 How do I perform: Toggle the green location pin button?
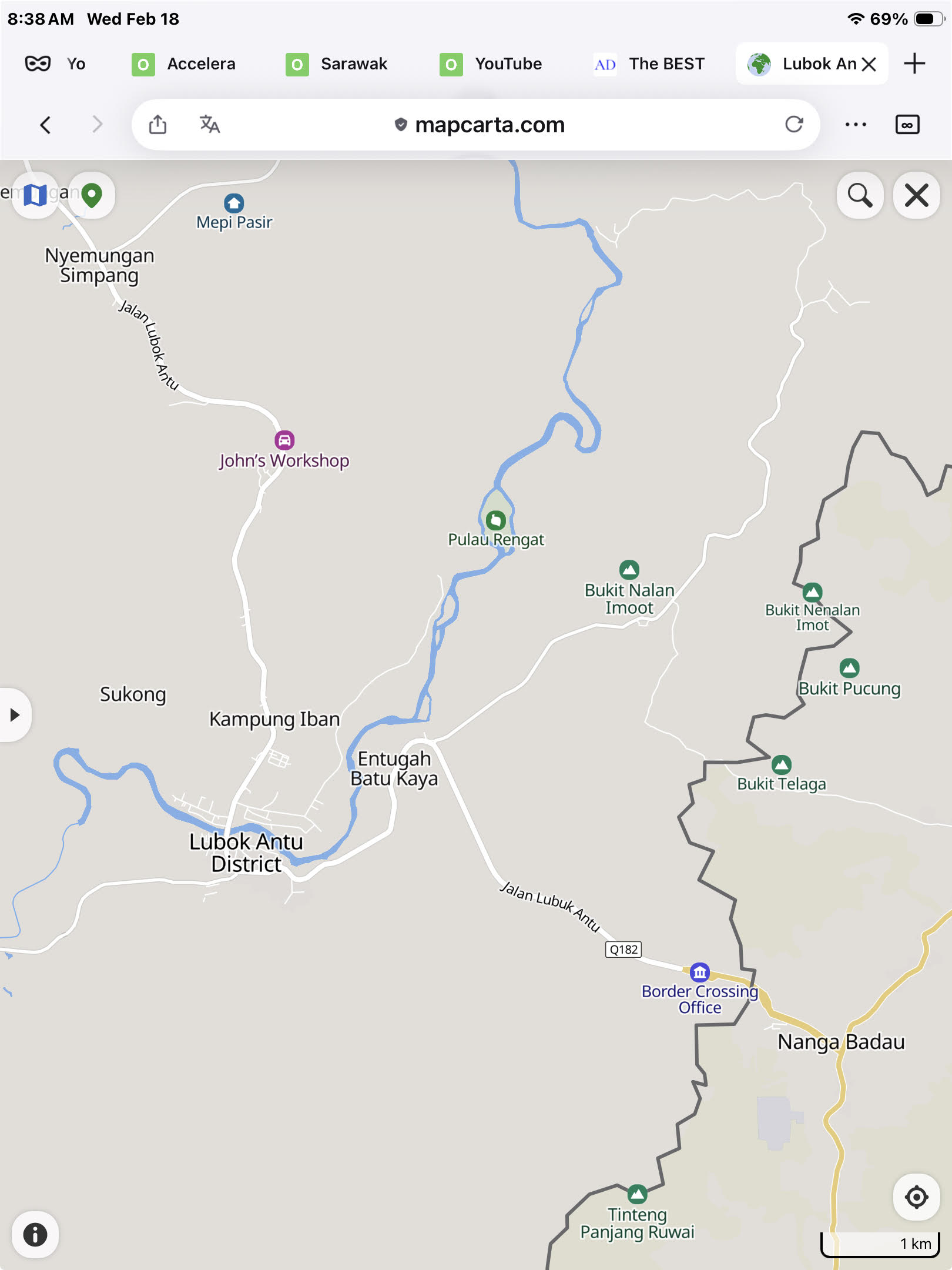pyautogui.click(x=92, y=195)
